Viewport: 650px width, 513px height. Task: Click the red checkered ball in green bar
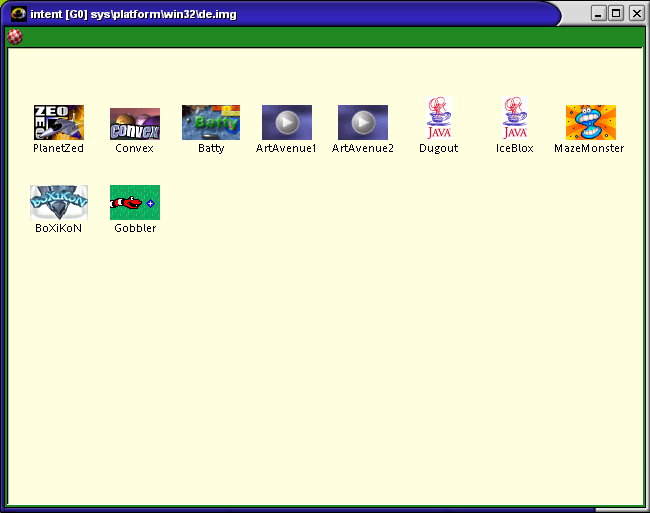15,37
